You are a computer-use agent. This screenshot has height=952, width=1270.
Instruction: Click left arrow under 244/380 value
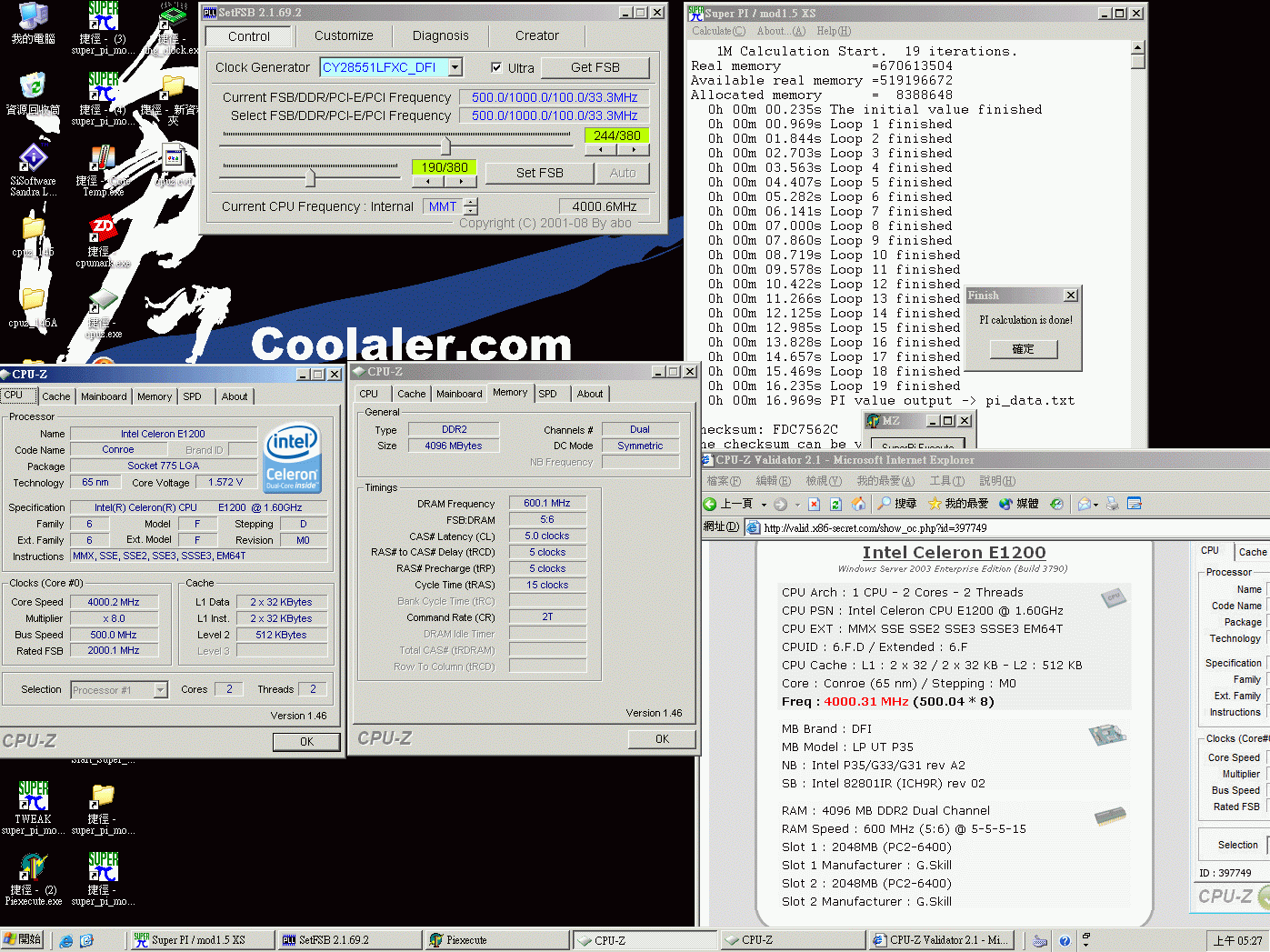(601, 150)
